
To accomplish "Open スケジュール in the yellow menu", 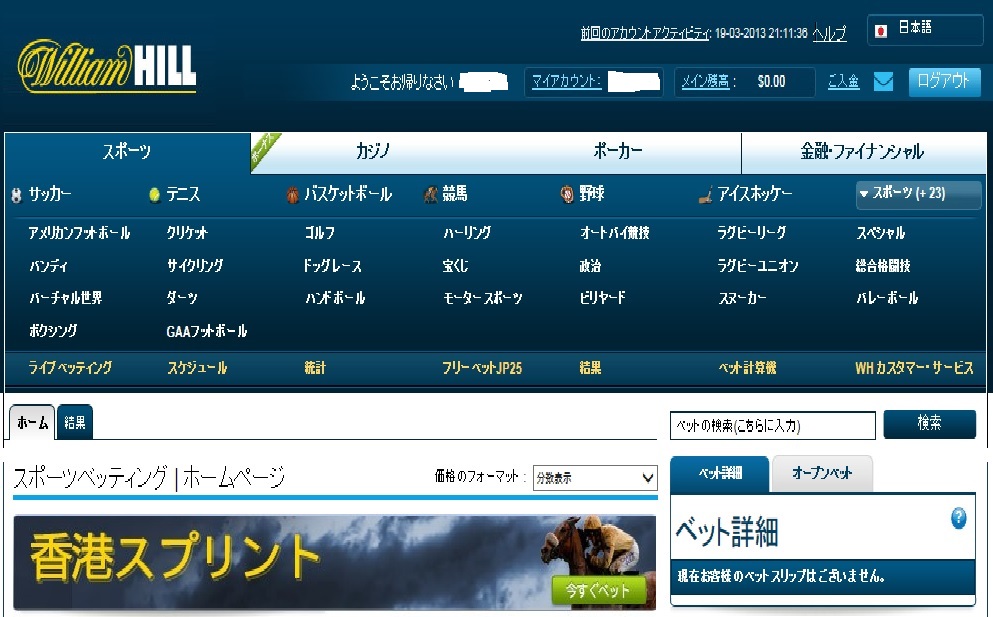I will pos(197,368).
